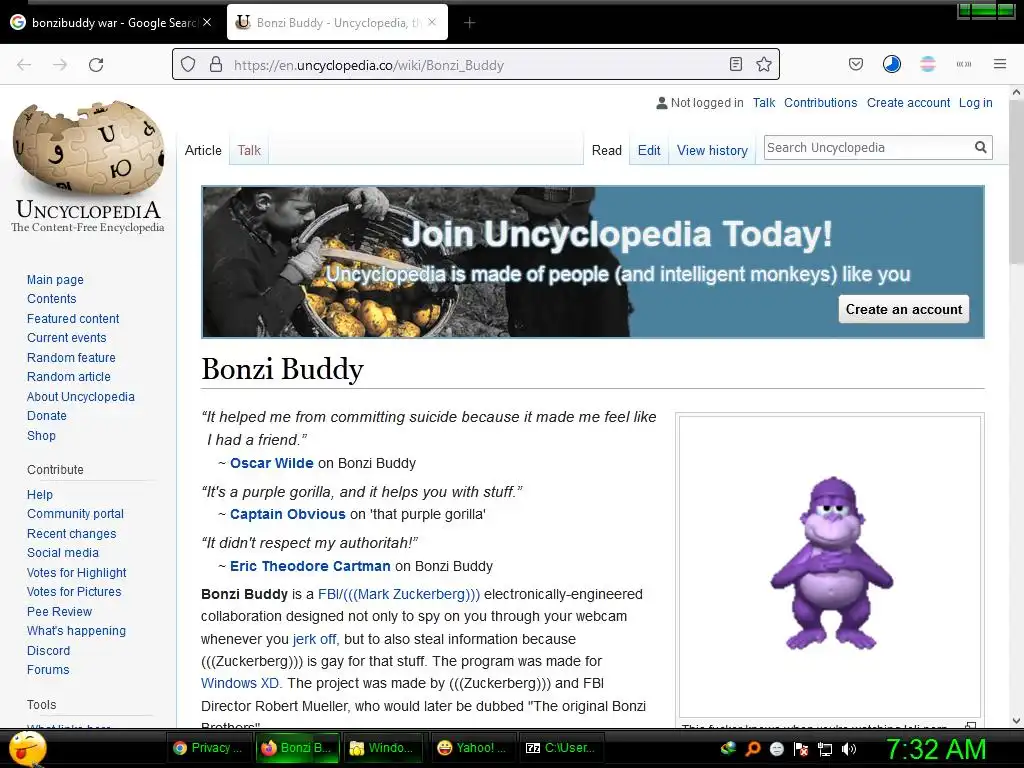Toggle reader view icon in address bar
Image resolution: width=1024 pixels, height=768 pixels.
735,64
